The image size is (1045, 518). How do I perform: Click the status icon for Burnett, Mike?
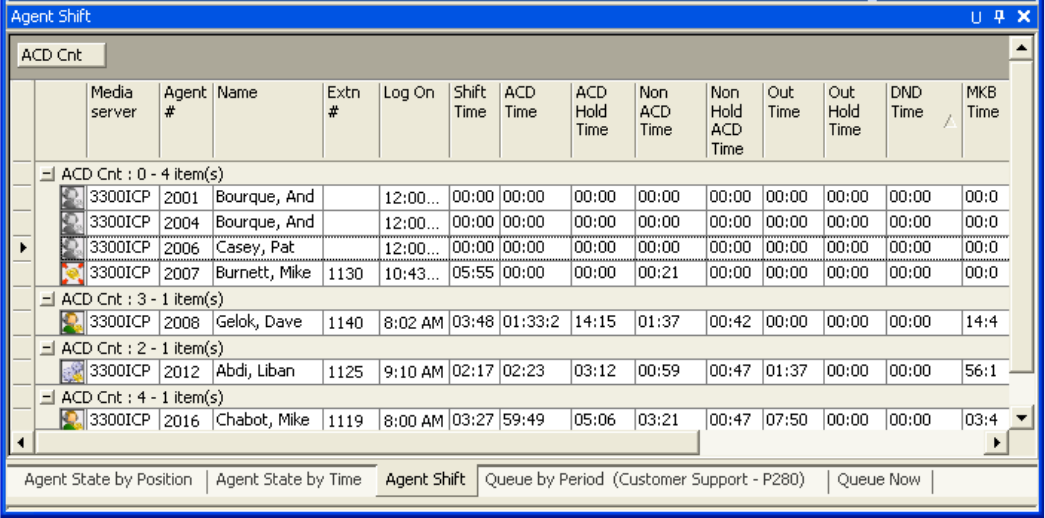[72, 273]
